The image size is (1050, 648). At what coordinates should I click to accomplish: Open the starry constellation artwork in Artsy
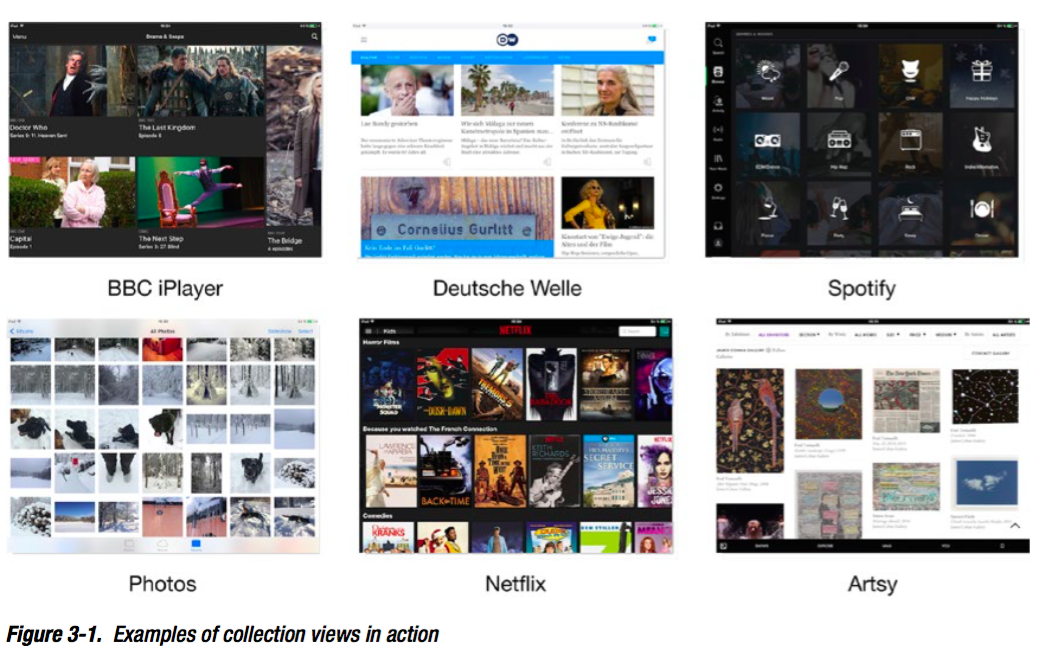(x=984, y=396)
